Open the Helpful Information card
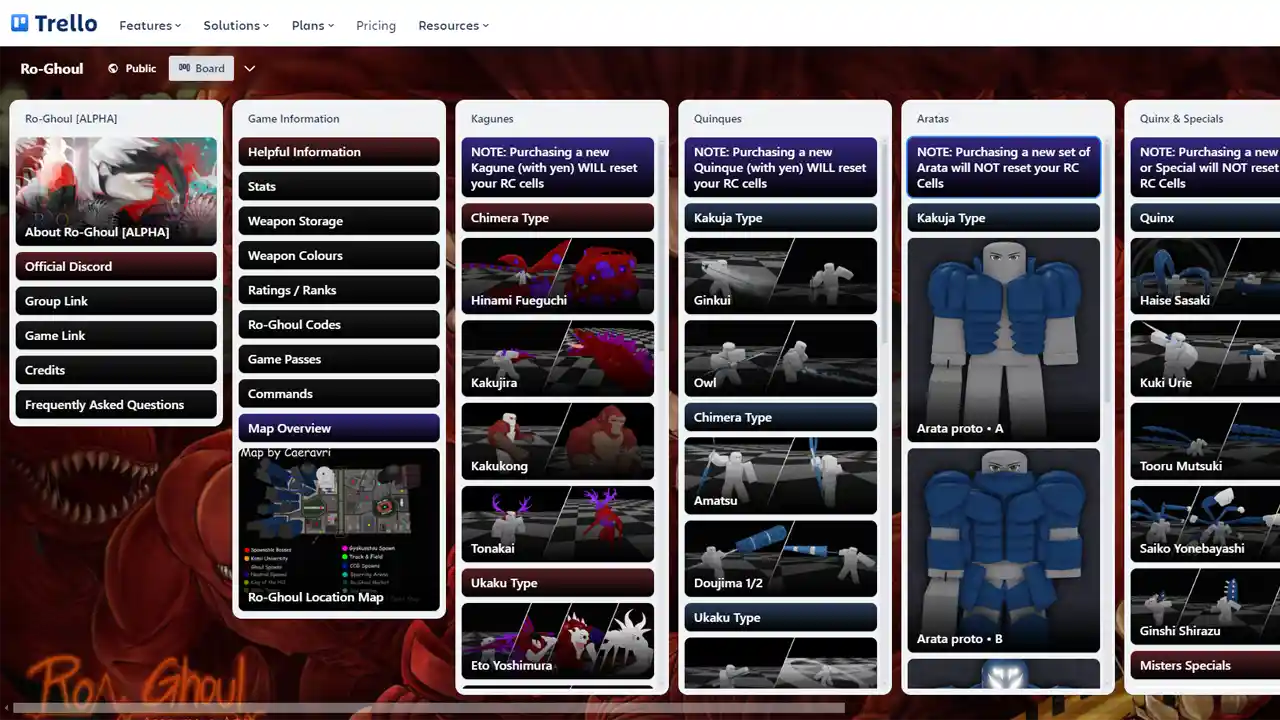This screenshot has height=720, width=1280. click(x=339, y=152)
